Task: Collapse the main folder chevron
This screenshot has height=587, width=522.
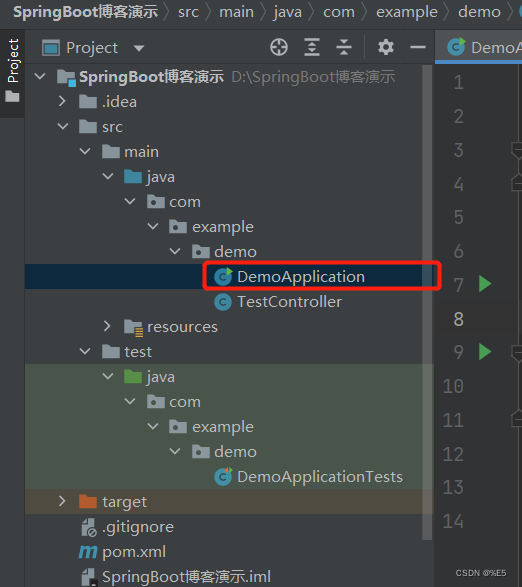Action: click(85, 152)
